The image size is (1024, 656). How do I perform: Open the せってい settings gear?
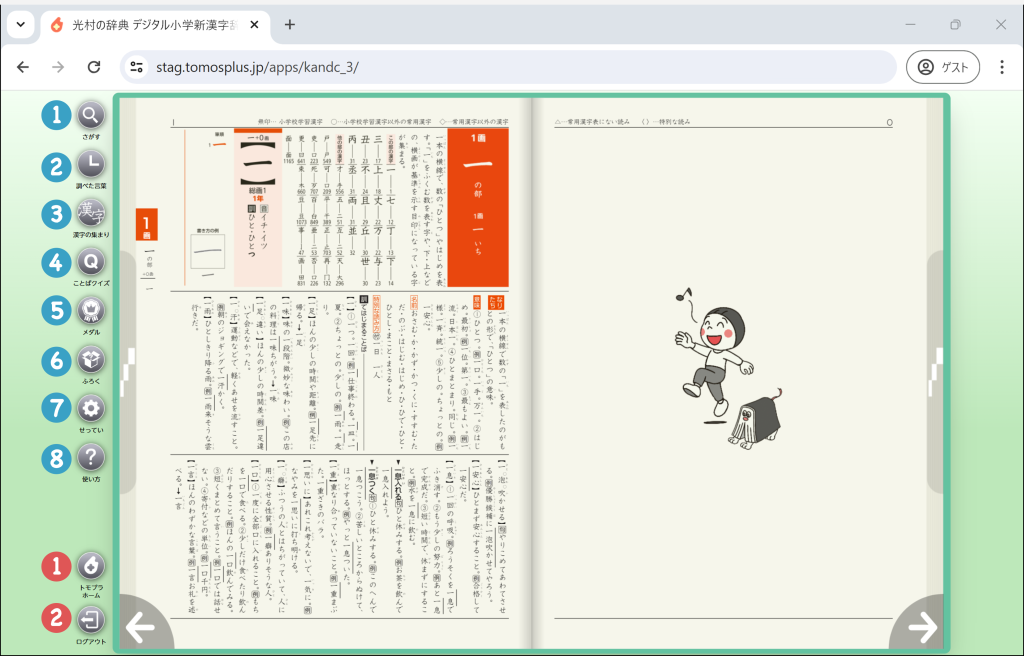(x=91, y=408)
